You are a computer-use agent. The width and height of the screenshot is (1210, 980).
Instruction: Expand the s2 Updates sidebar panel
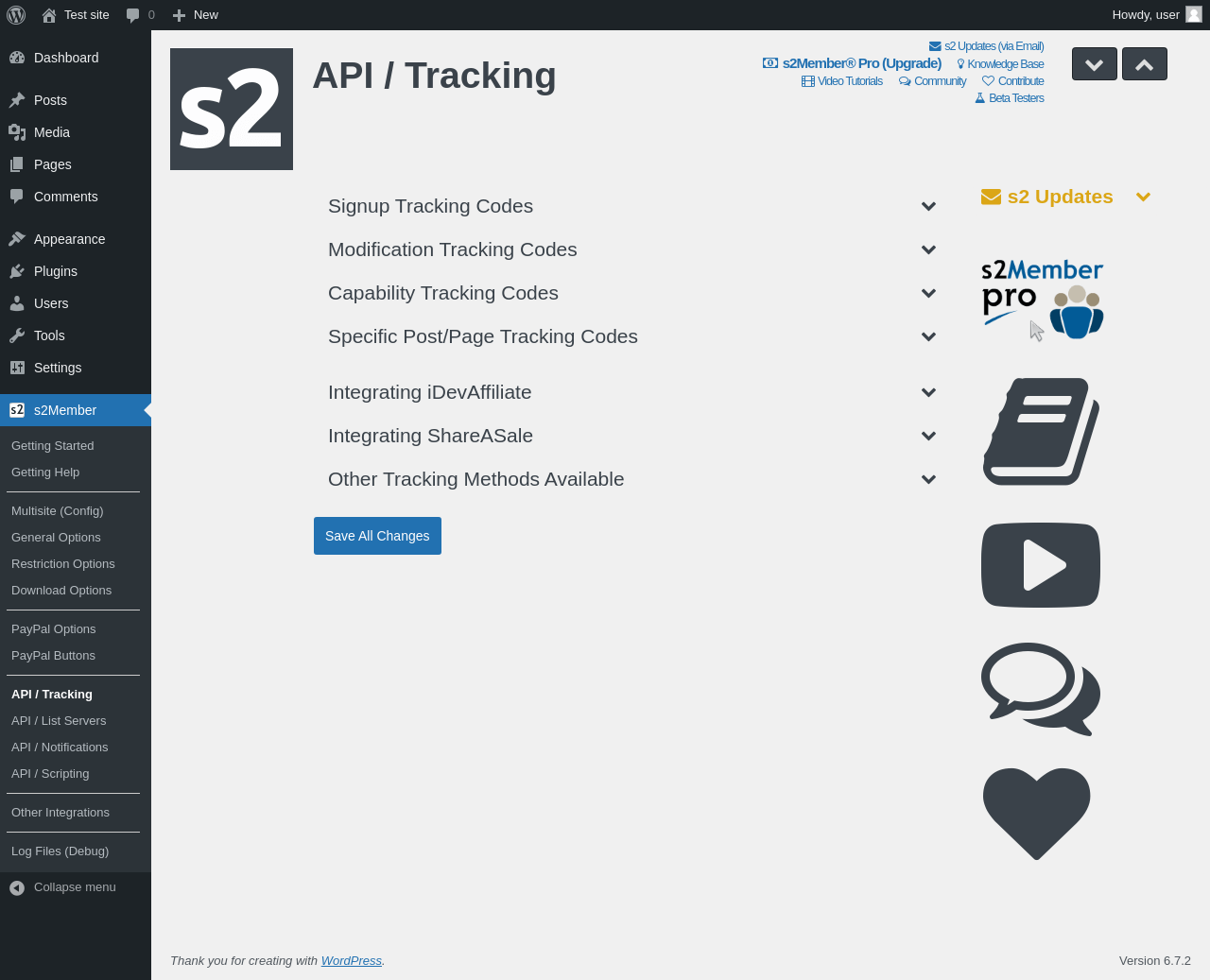pos(1066,197)
